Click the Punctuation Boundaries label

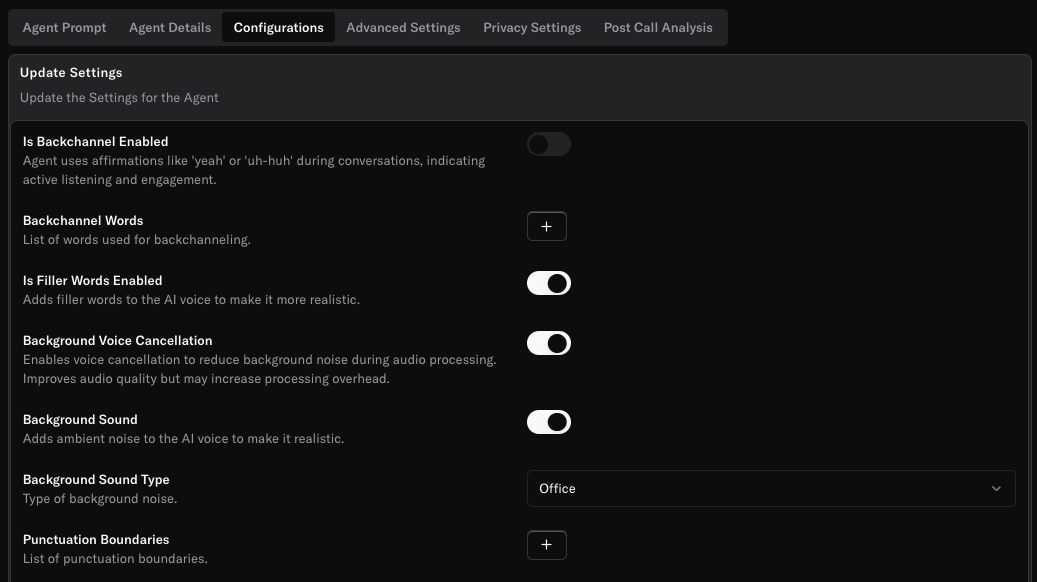[96, 539]
